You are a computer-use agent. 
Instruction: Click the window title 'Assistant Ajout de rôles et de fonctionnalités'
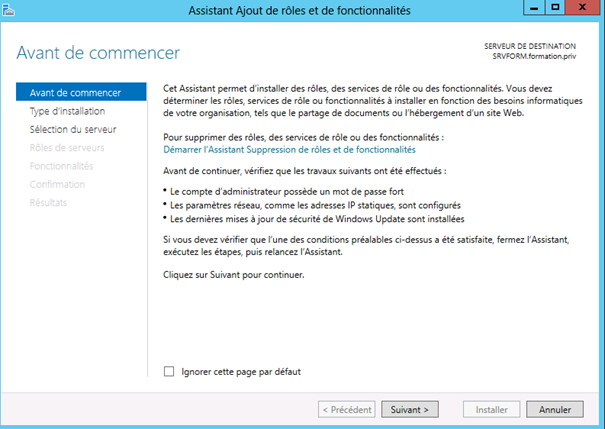tap(299, 10)
